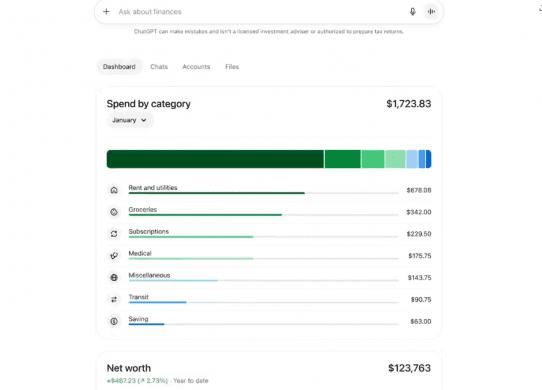Click the dark green rent segment of stacked bar
The height and width of the screenshot is (390, 542).
[x=215, y=159]
